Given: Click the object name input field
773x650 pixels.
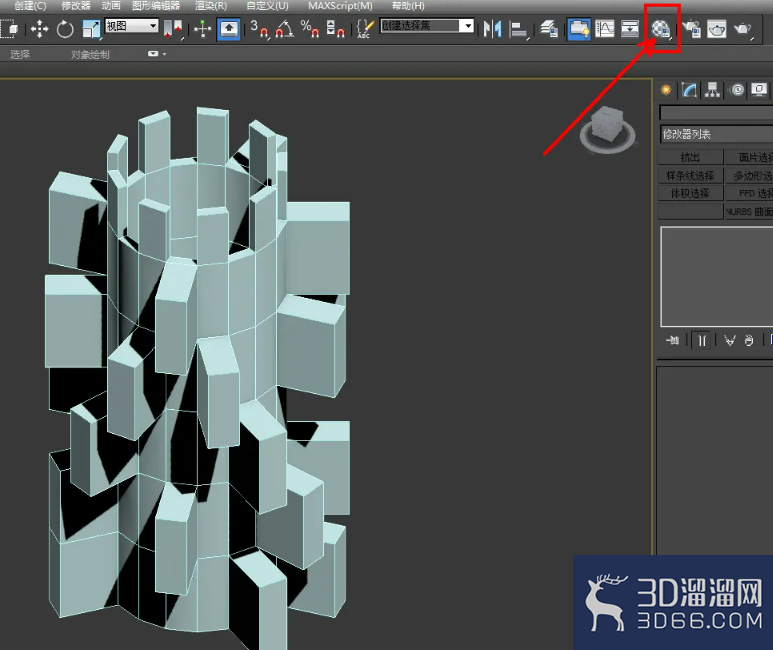Looking at the screenshot, I should coord(716,113).
